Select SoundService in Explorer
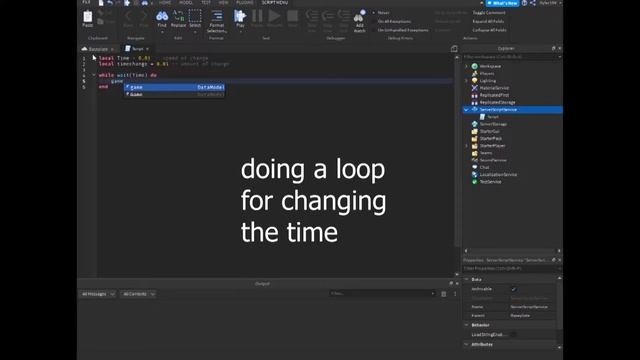 pyautogui.click(x=493, y=160)
